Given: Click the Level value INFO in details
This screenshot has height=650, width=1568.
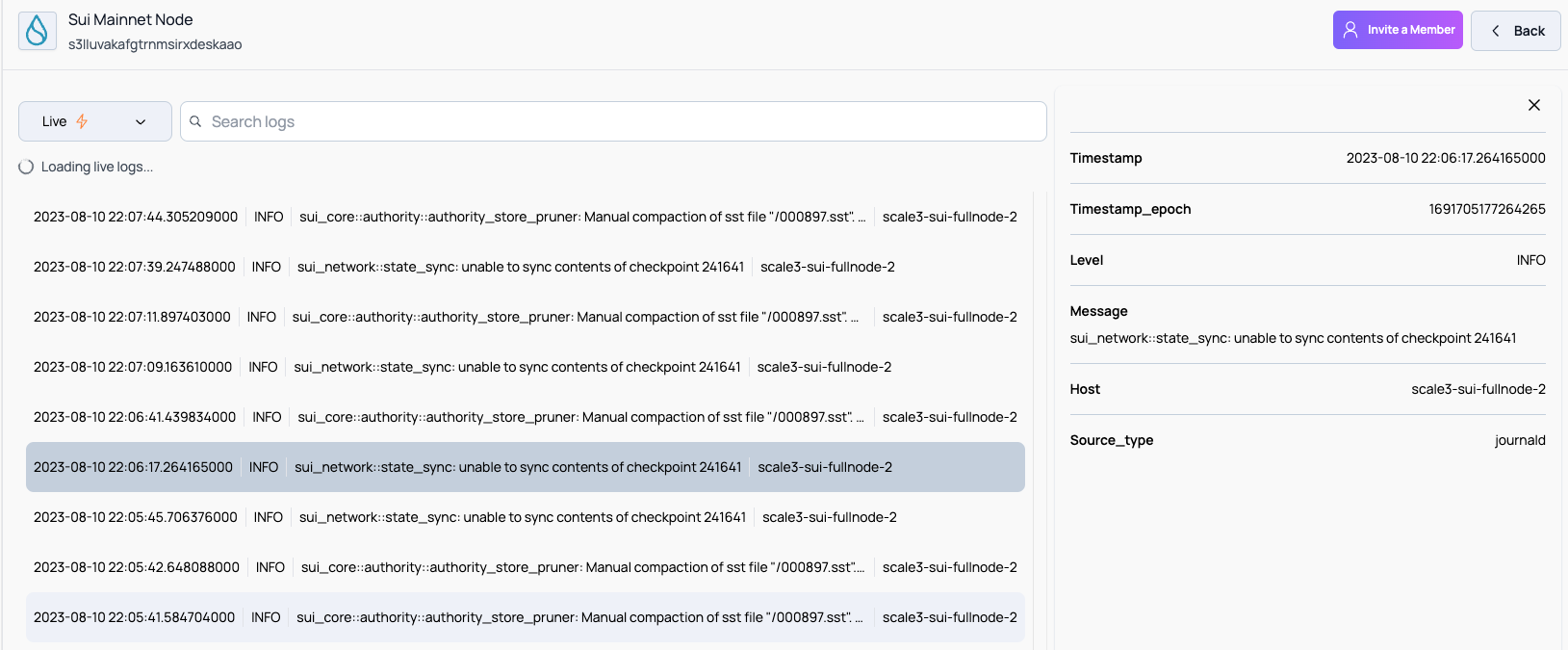Looking at the screenshot, I should pos(1530,260).
